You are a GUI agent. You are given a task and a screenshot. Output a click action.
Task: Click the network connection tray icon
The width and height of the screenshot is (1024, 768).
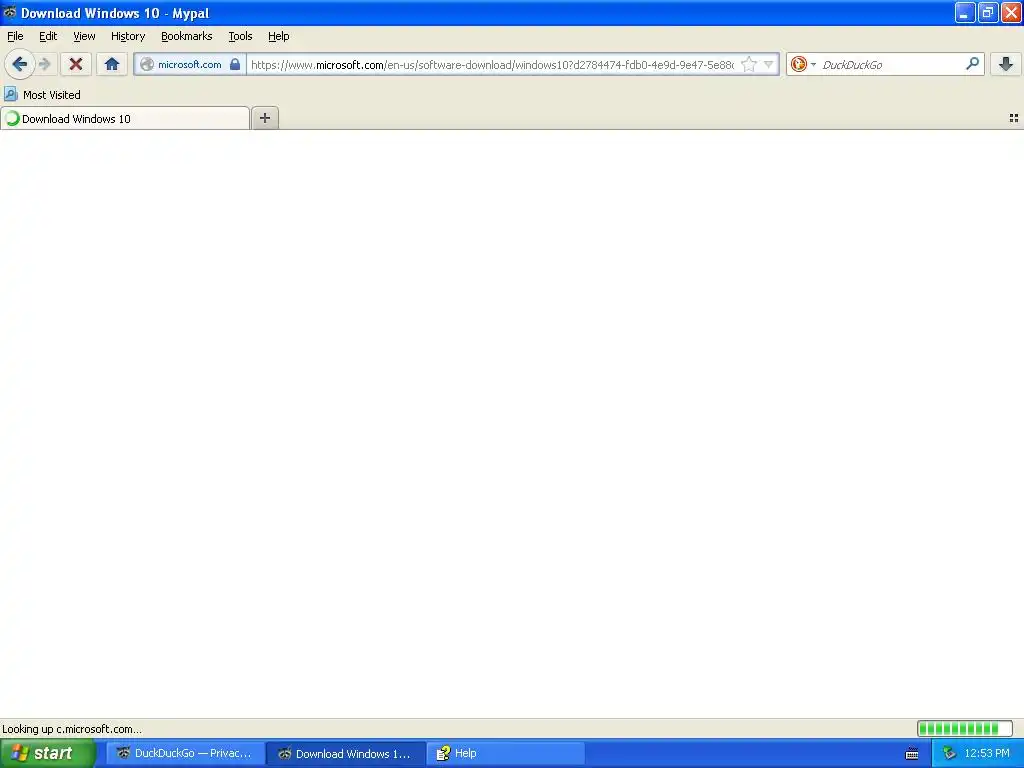point(949,753)
